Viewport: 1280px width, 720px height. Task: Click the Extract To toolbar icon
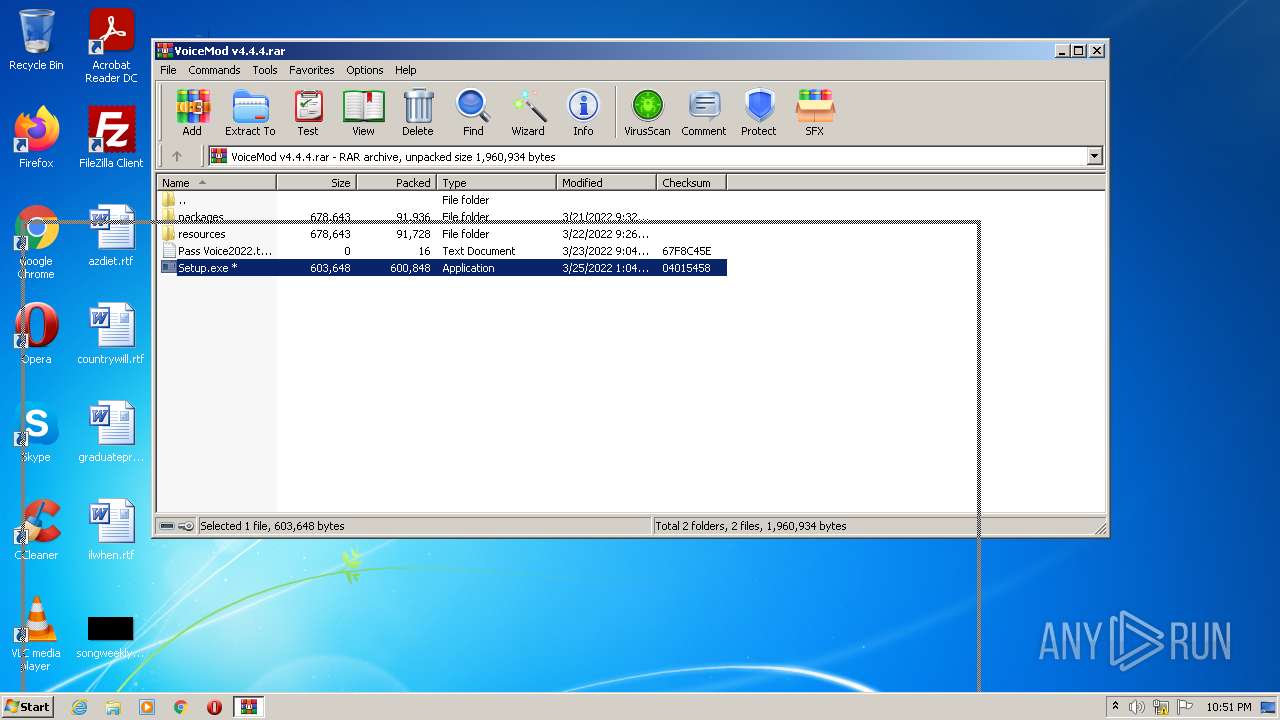250,112
